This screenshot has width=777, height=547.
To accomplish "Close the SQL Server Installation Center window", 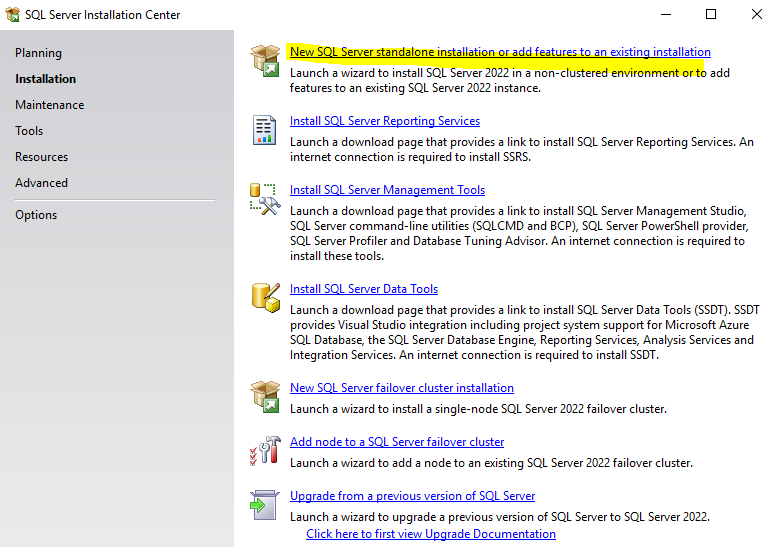I will (x=756, y=14).
